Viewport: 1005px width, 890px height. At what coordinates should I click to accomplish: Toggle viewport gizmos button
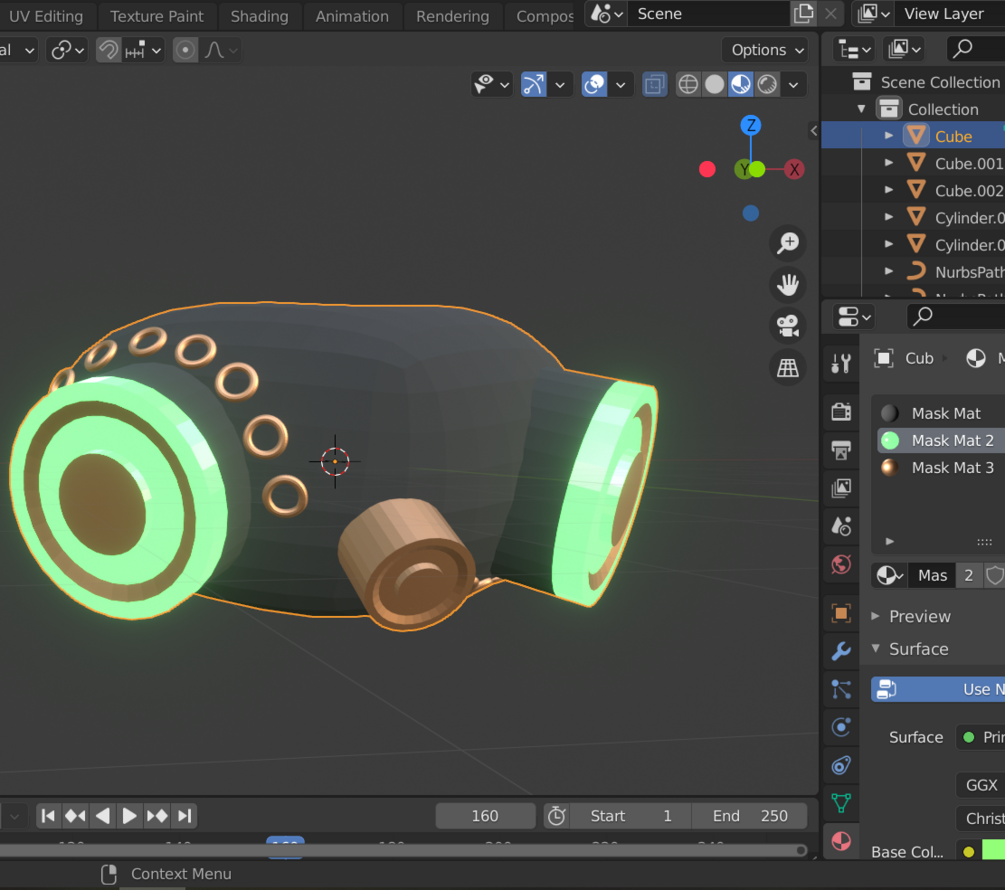[533, 85]
